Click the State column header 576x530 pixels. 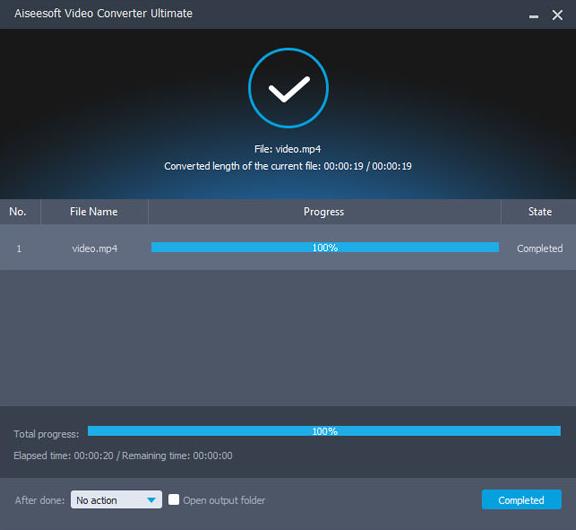pyautogui.click(x=539, y=212)
